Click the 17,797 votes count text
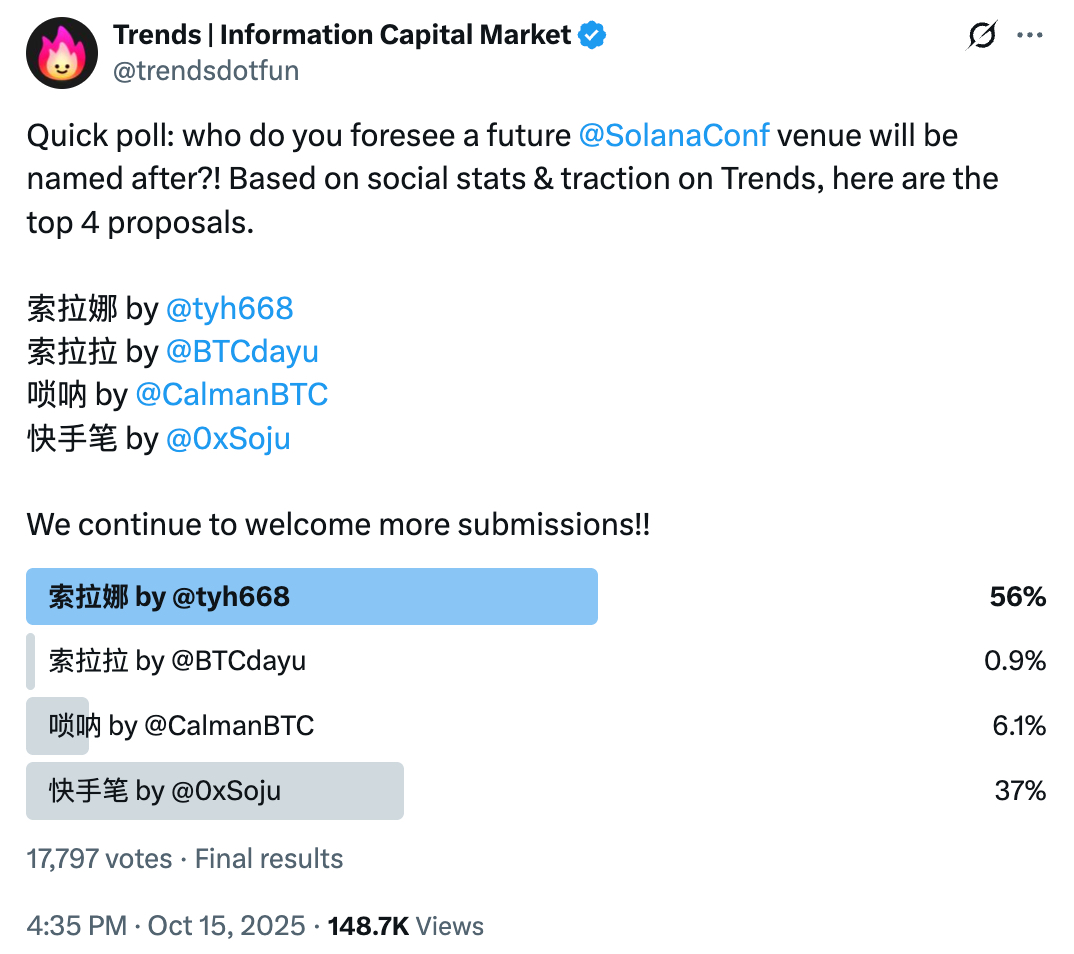Viewport: 1074px width, 954px height. point(99,859)
